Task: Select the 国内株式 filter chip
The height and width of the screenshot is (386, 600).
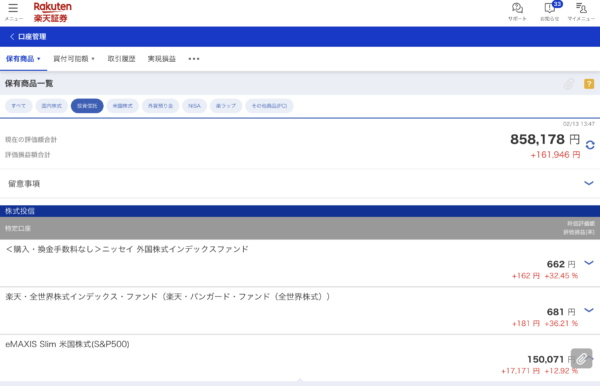Action: point(52,106)
